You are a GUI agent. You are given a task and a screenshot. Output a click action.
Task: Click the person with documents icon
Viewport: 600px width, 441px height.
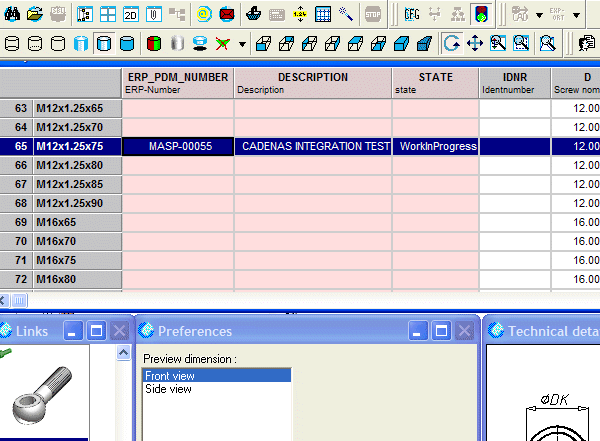tap(587, 43)
